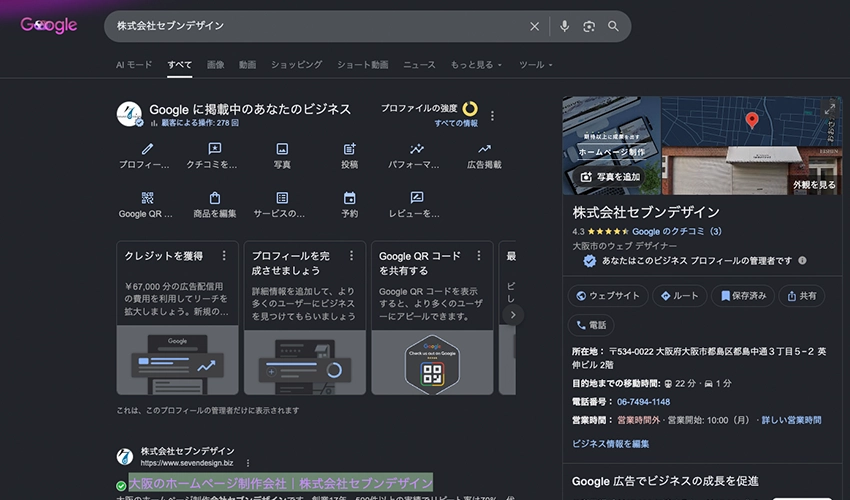Image resolution: width=850 pixels, height=500 pixels.
Task: Click phone number 06-7494-1148
Action: (643, 402)
